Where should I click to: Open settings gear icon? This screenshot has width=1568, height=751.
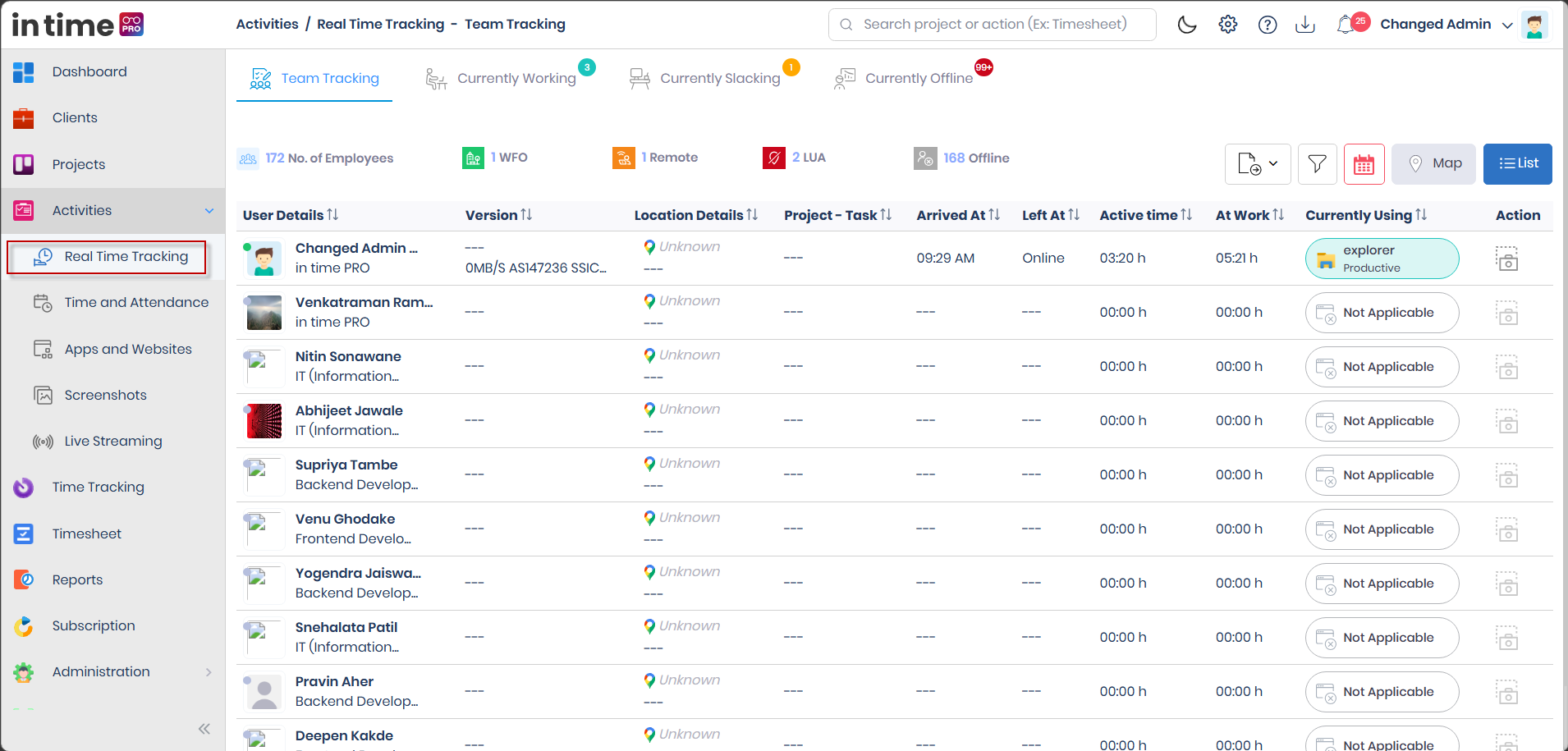[1228, 25]
